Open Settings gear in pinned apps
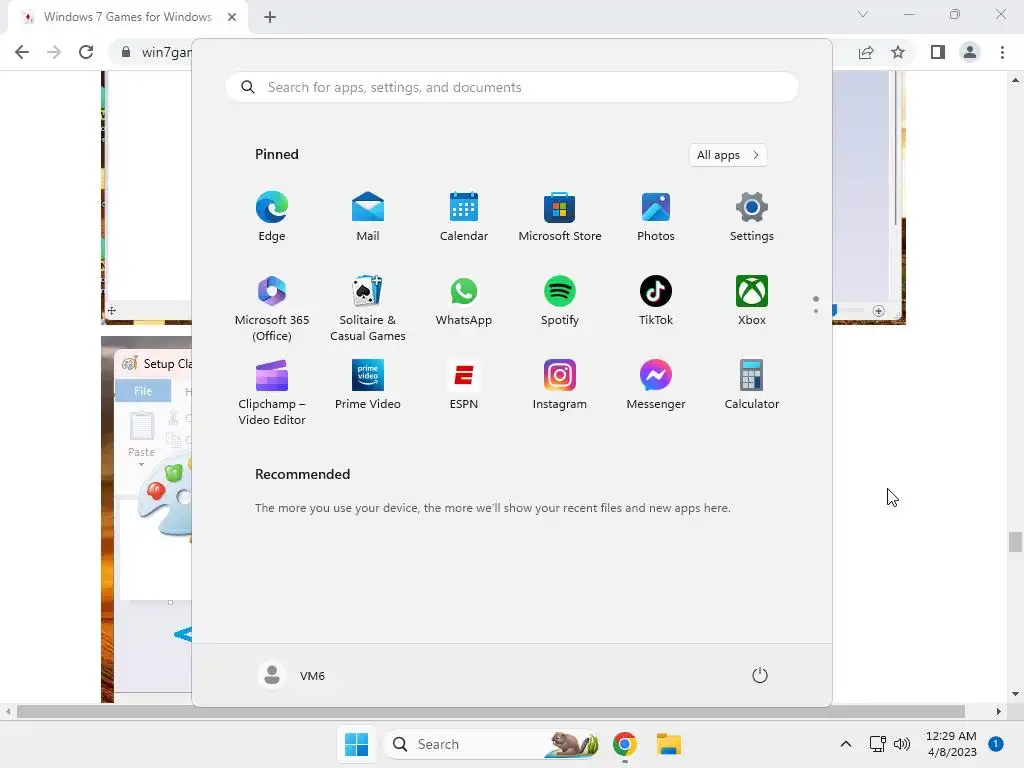Viewport: 1024px width, 768px height. (752, 217)
